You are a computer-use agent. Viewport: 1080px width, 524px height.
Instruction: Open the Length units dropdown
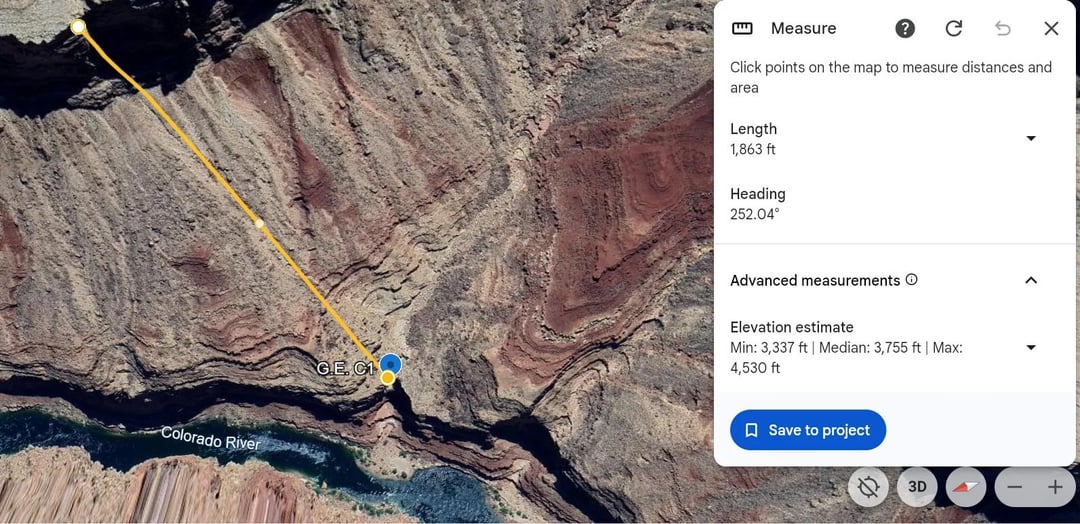click(1031, 138)
